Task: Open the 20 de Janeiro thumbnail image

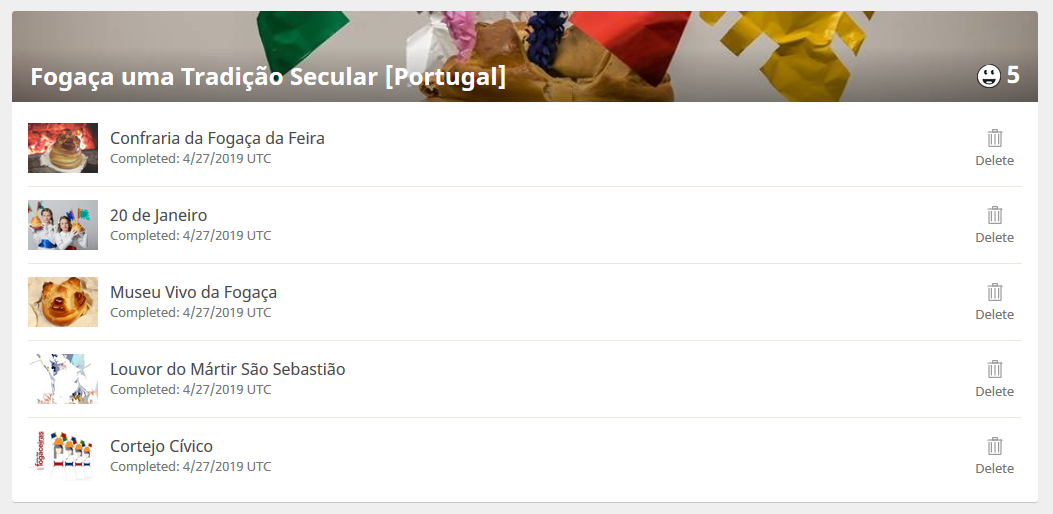Action: pos(63,225)
